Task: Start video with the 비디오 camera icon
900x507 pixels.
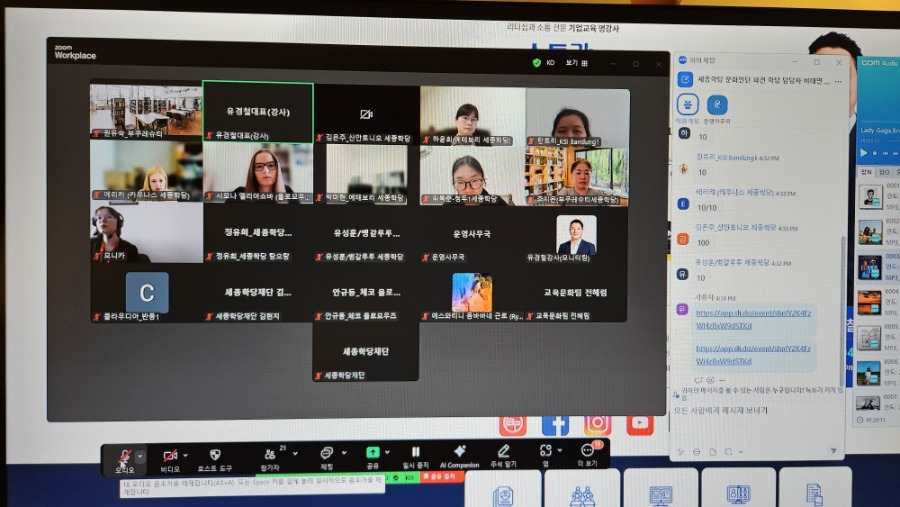Action: pyautogui.click(x=170, y=456)
